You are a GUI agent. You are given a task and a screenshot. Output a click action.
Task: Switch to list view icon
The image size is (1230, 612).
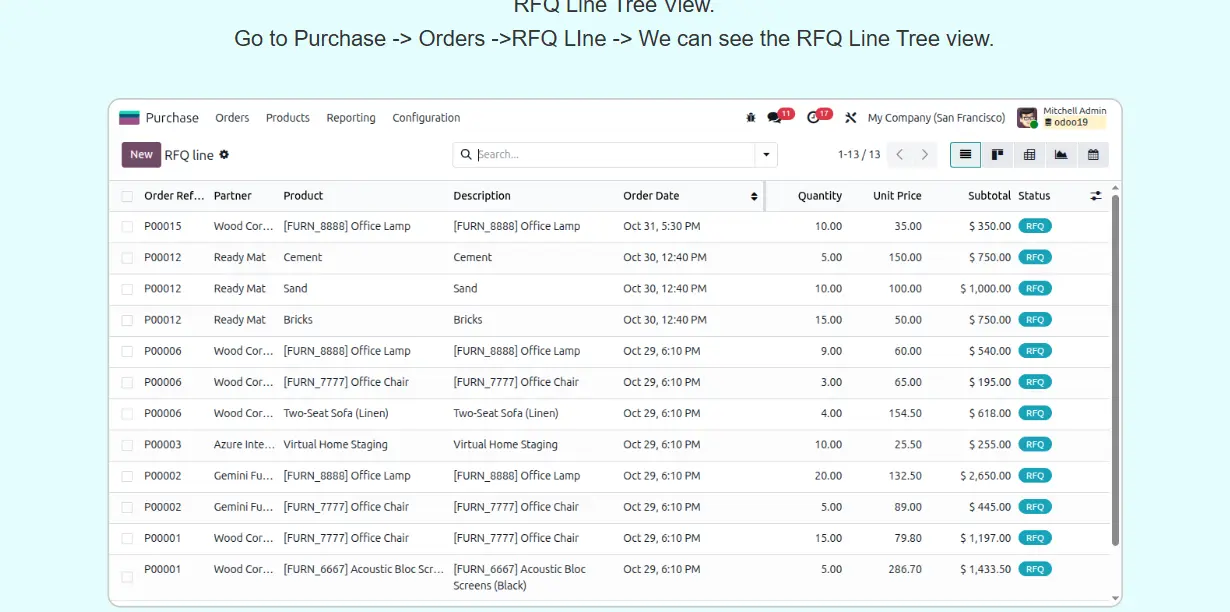pos(965,155)
